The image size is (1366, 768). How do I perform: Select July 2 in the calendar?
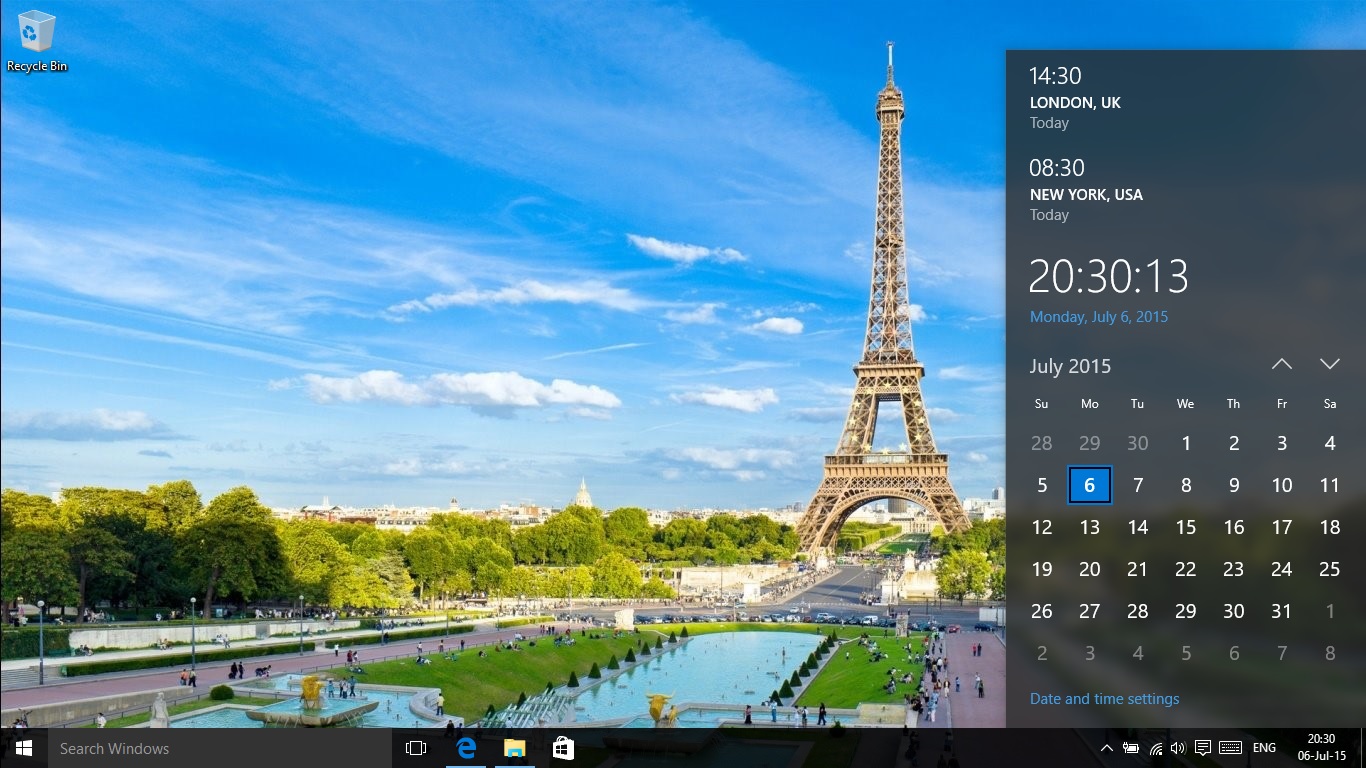tap(1234, 443)
